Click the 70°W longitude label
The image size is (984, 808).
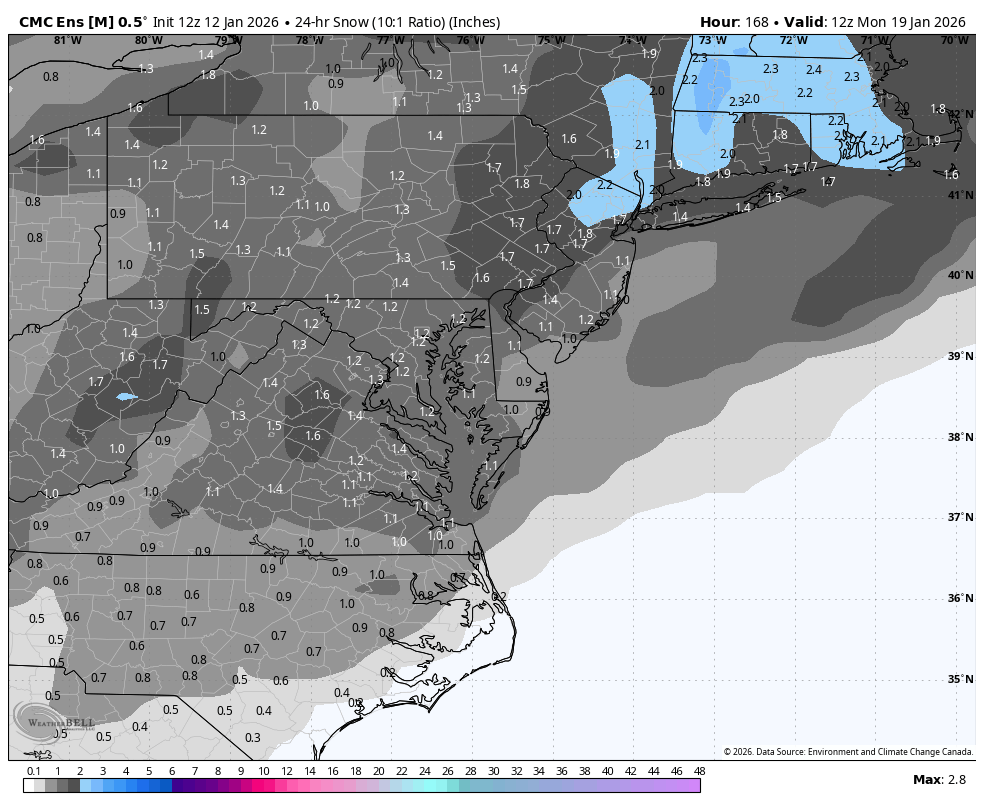[x=954, y=40]
